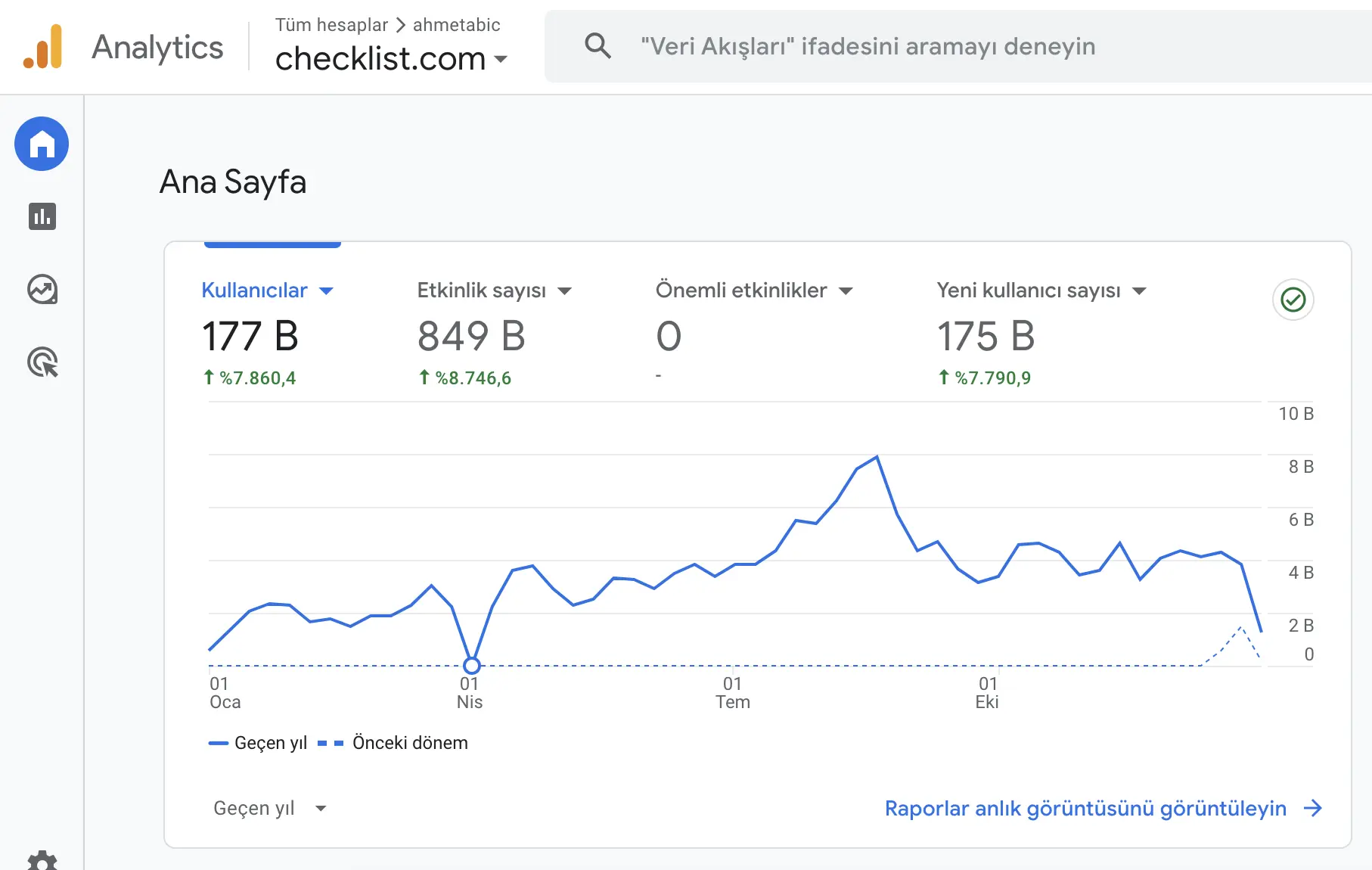Image resolution: width=1372 pixels, height=870 pixels.
Task: Click the 175 B new users value
Action: pyautogui.click(x=986, y=336)
